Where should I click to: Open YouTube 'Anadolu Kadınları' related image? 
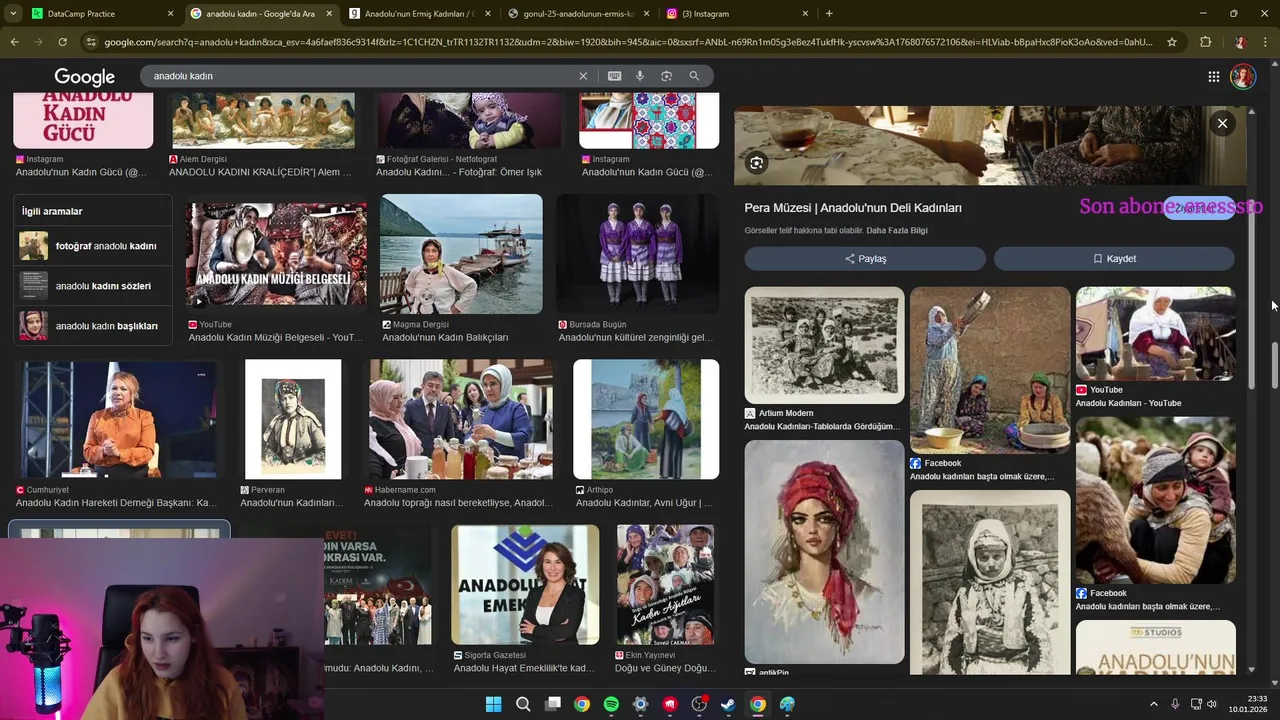pyautogui.click(x=1155, y=334)
